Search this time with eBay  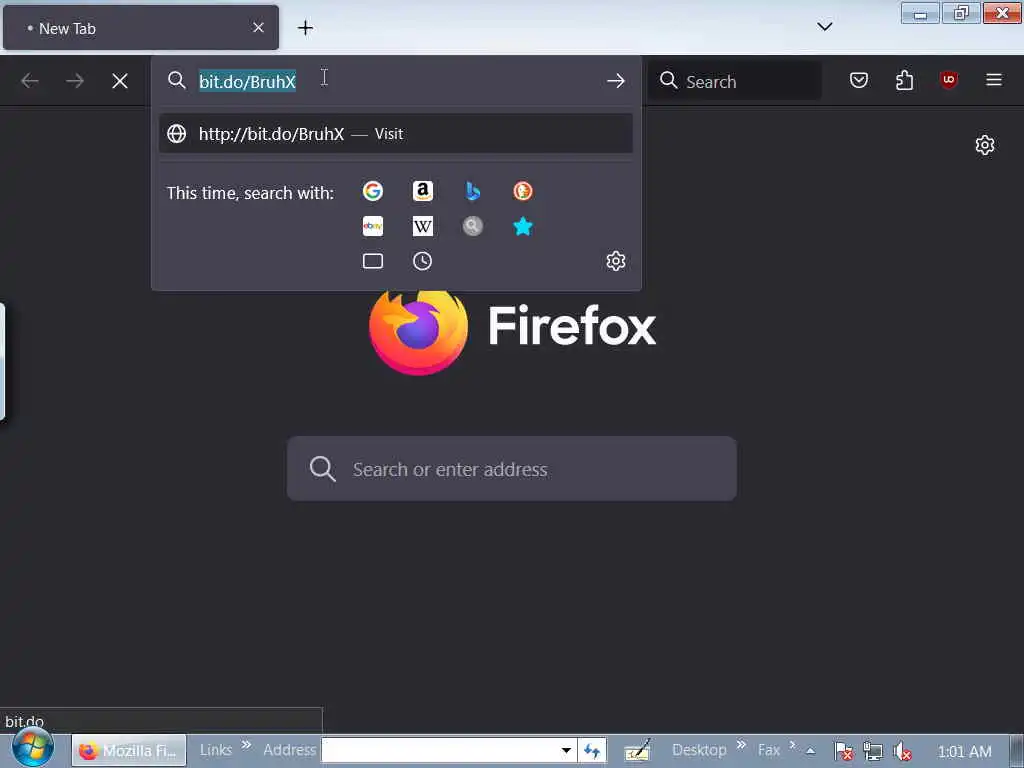point(373,227)
